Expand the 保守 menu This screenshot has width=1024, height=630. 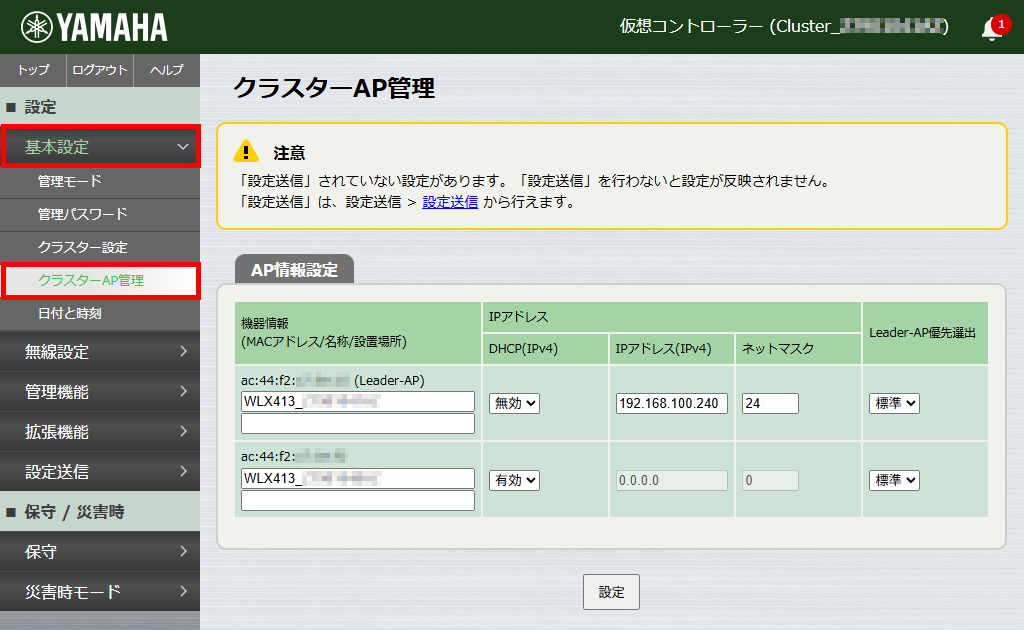point(100,551)
